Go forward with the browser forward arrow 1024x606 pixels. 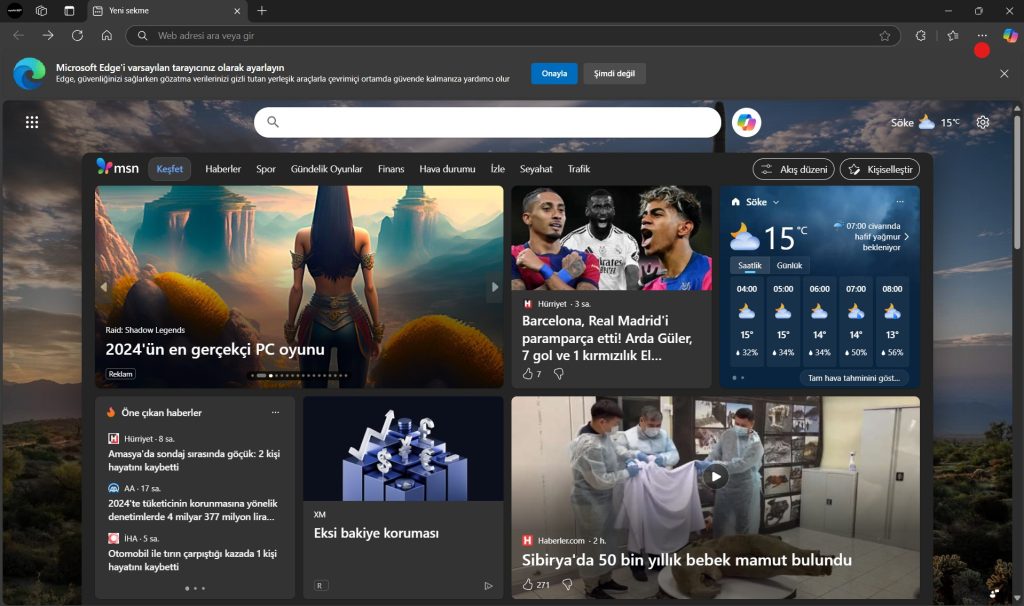(48, 35)
